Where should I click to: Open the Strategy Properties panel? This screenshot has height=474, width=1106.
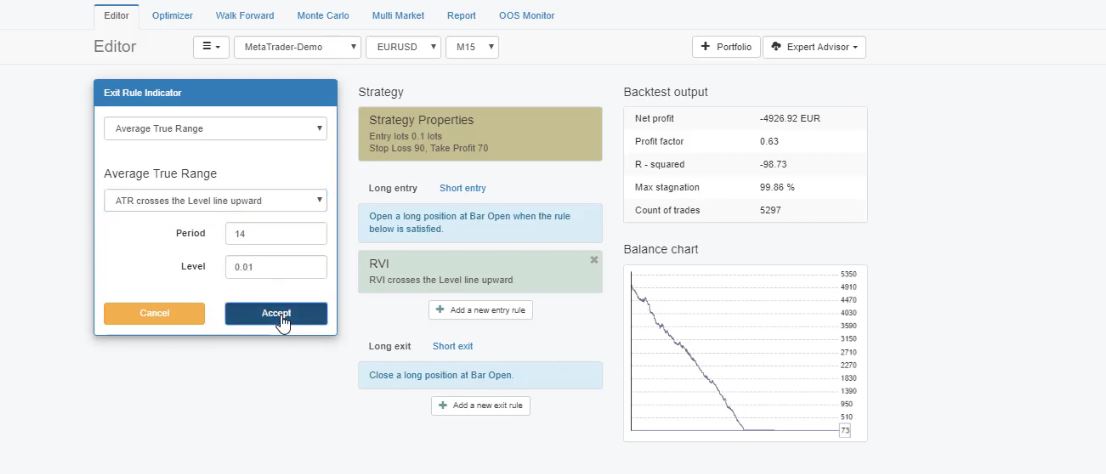(480, 134)
